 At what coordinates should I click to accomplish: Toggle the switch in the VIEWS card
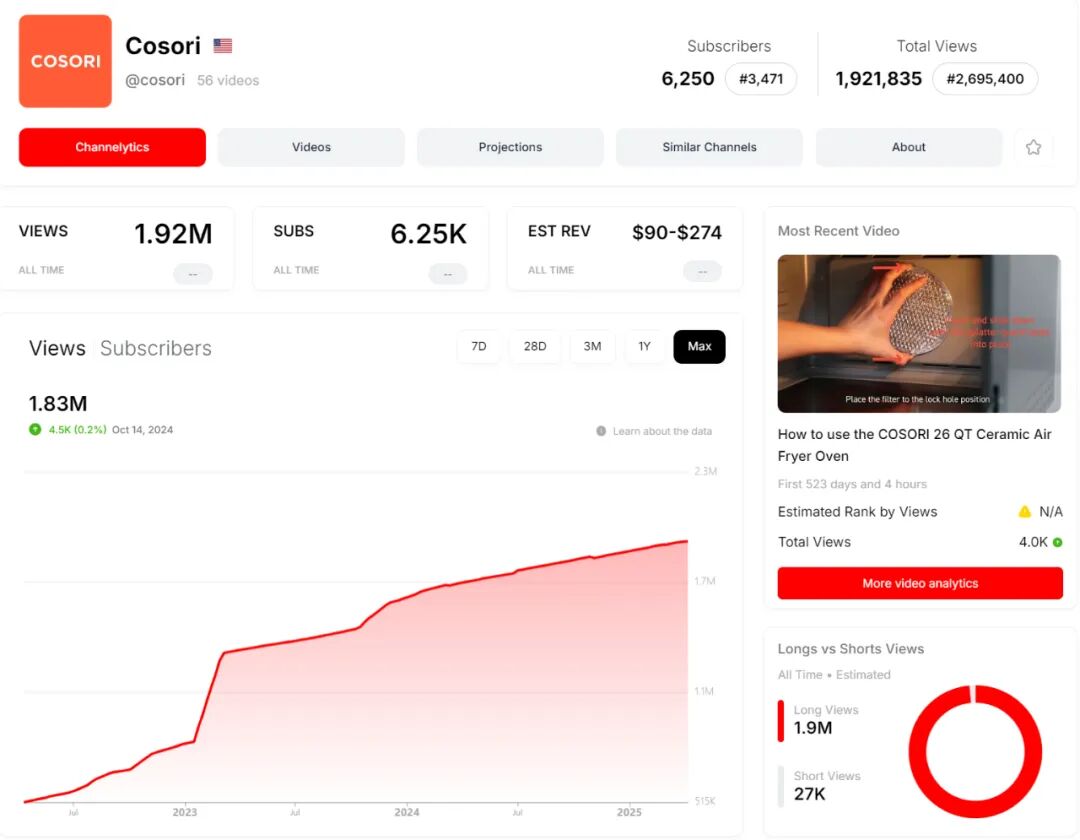click(x=192, y=271)
